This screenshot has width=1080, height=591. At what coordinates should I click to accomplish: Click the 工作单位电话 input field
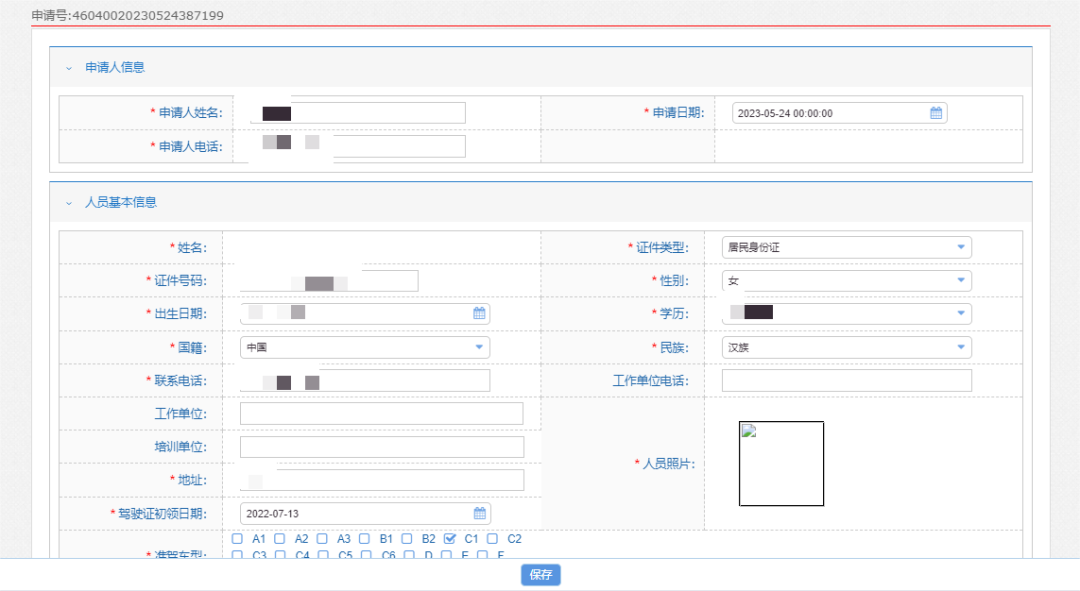pyautogui.click(x=846, y=380)
